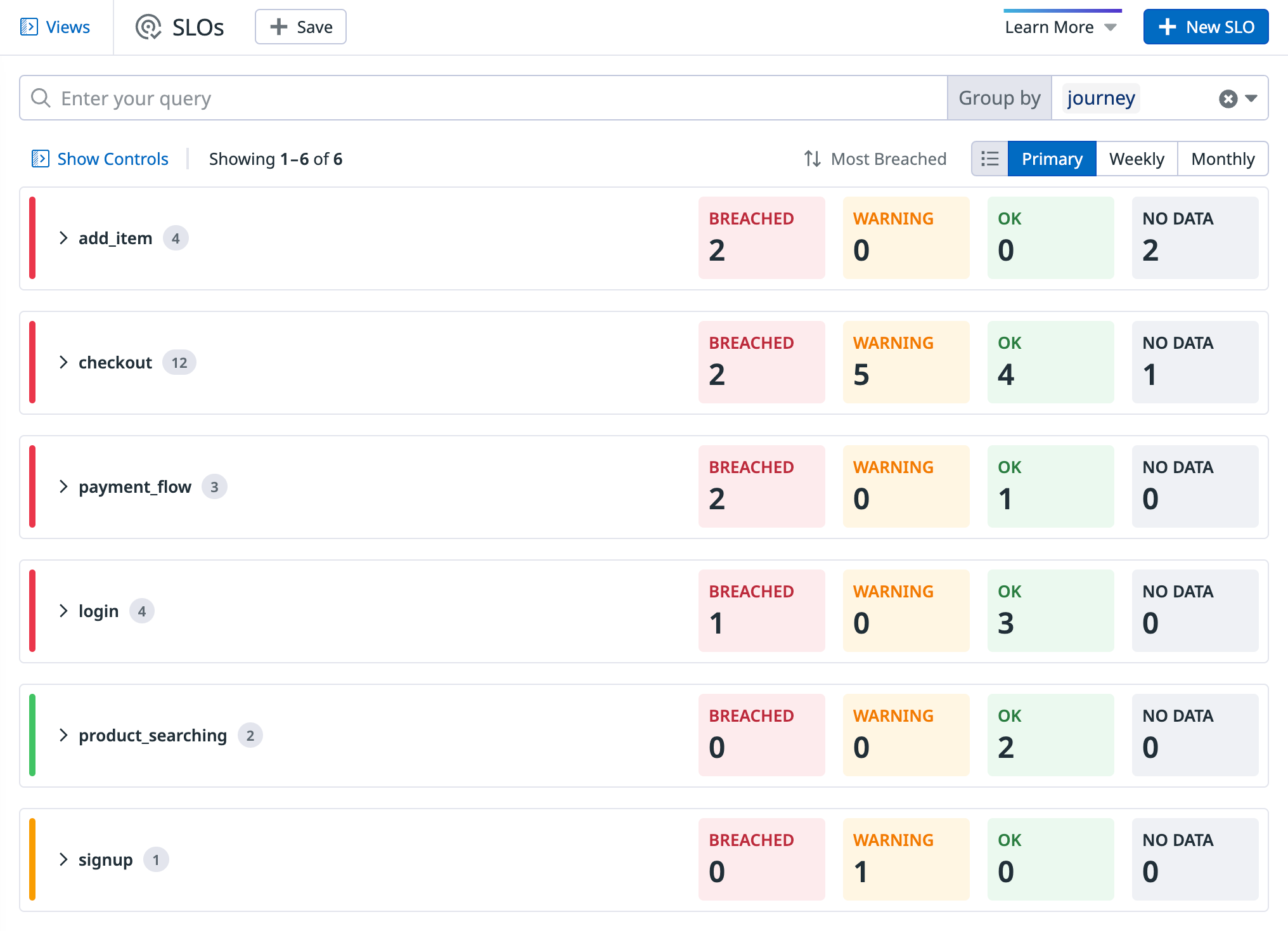The height and width of the screenshot is (931, 1288).
Task: Click the red status bar beside login
Action: pos(32,611)
